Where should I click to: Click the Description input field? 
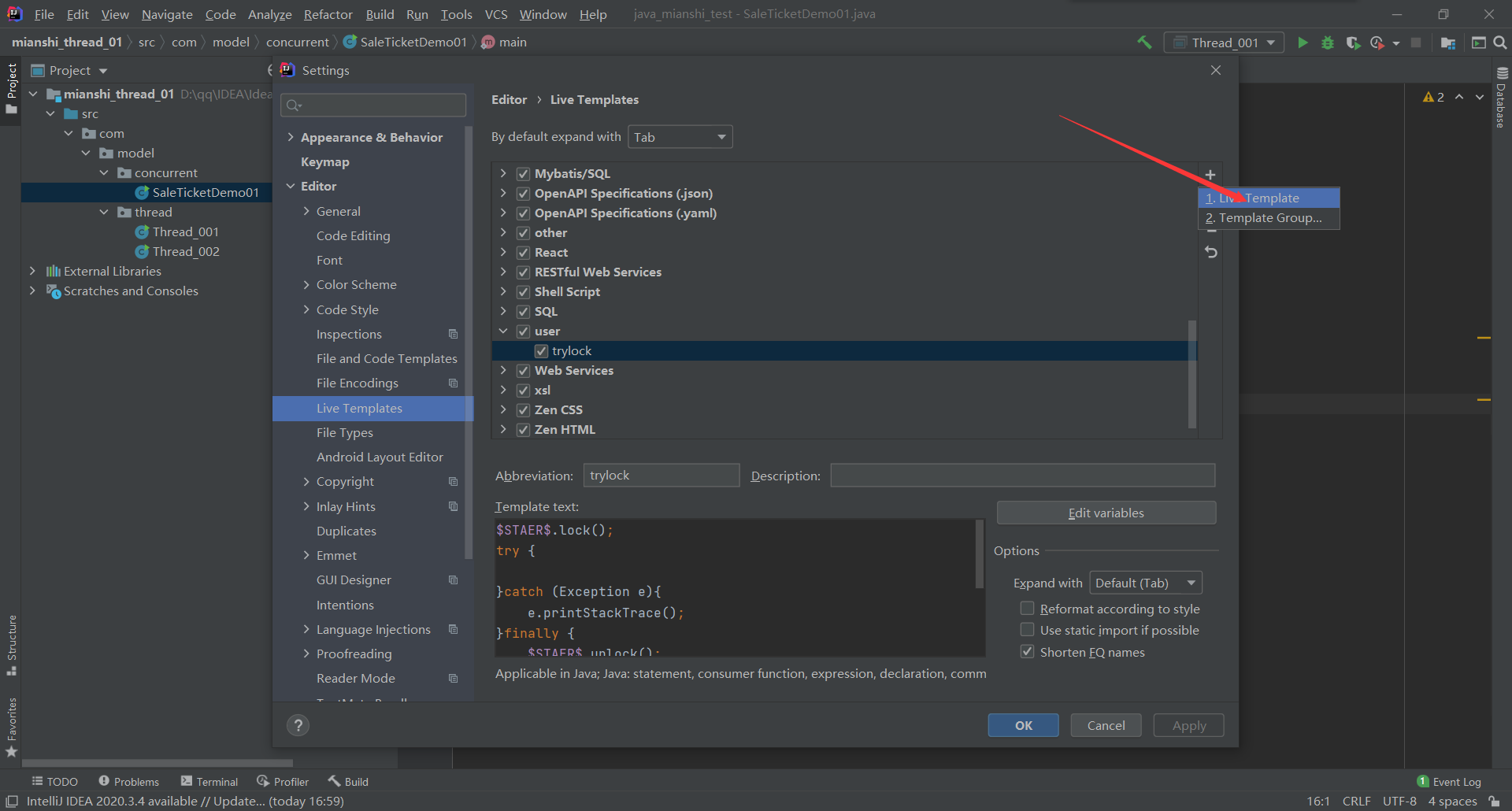(x=1023, y=475)
